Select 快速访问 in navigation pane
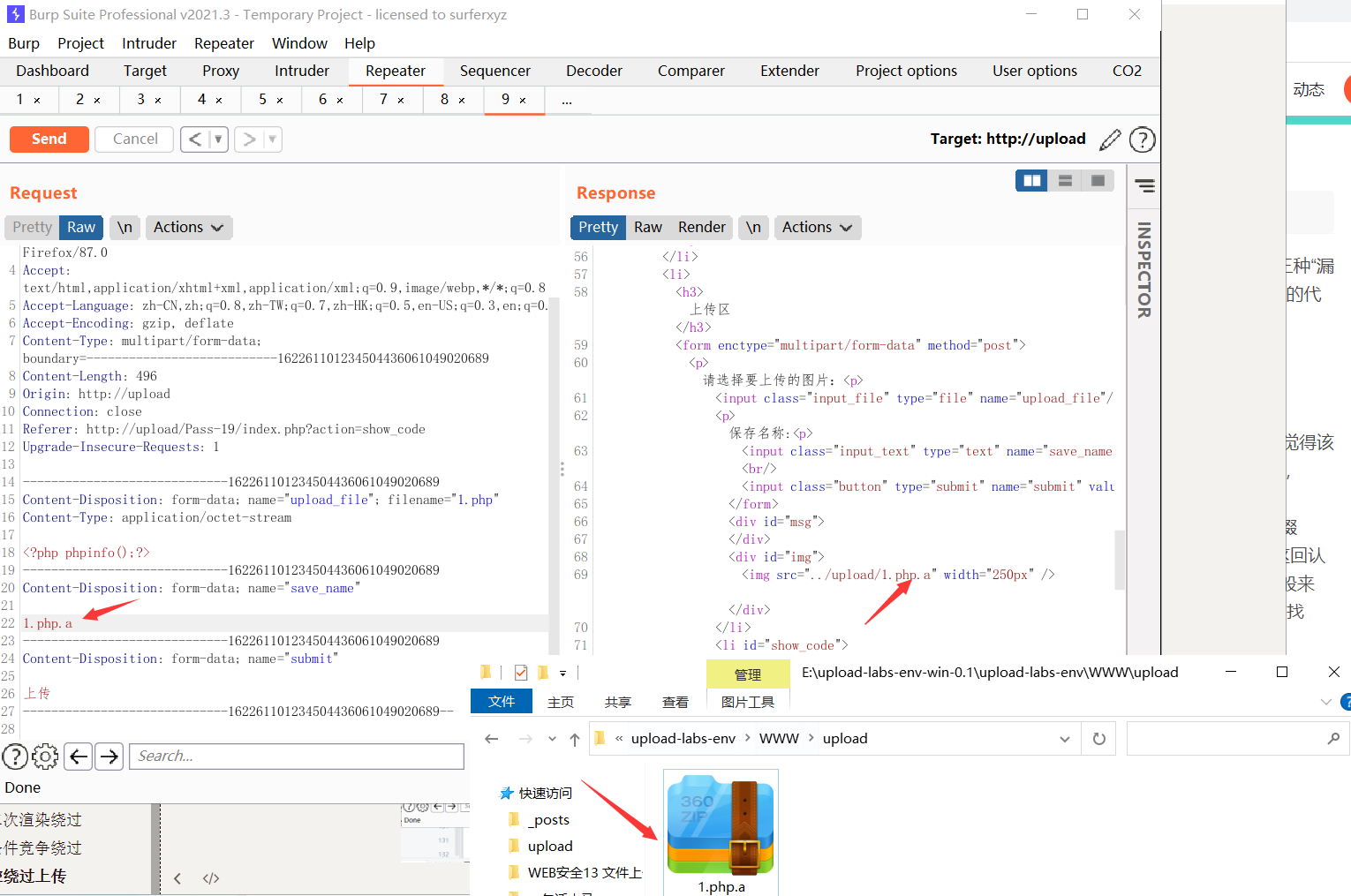The width and height of the screenshot is (1351, 896). [545, 793]
